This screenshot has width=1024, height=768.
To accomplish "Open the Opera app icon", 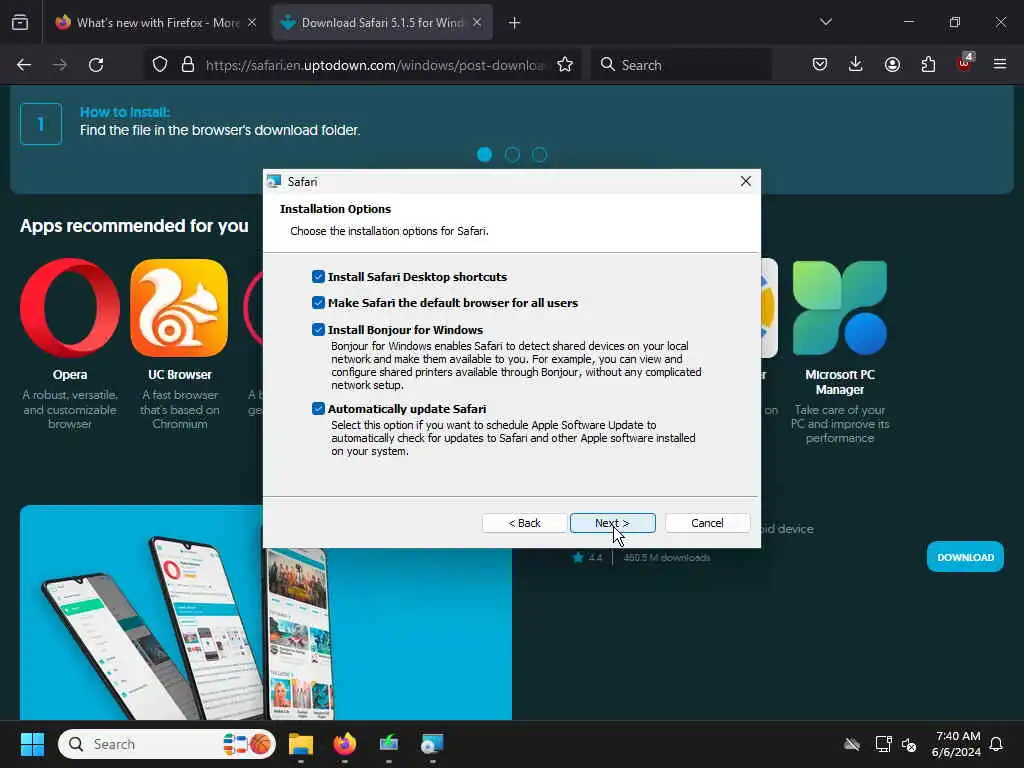I will point(70,308).
